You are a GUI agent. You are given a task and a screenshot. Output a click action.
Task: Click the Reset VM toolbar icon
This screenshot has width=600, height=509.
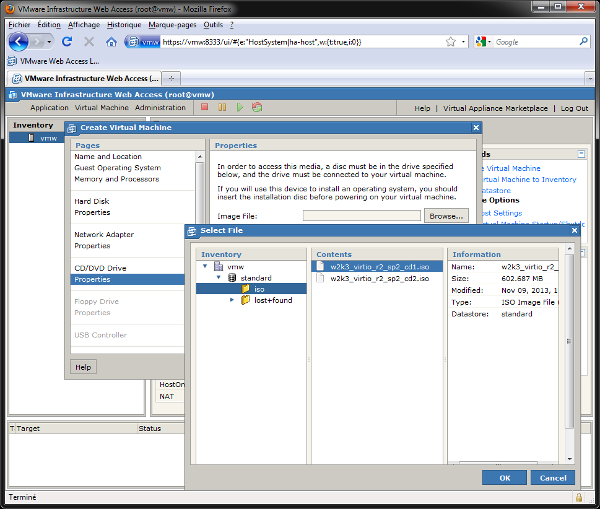click(257, 107)
